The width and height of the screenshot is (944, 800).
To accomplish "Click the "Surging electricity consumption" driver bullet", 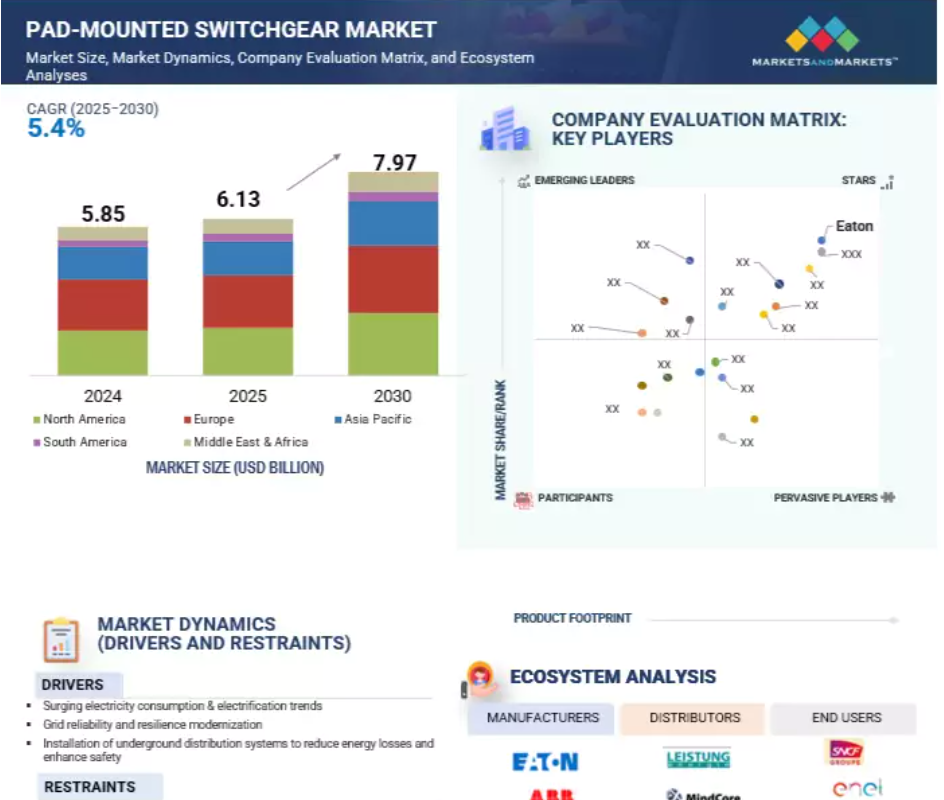I will coord(182,705).
